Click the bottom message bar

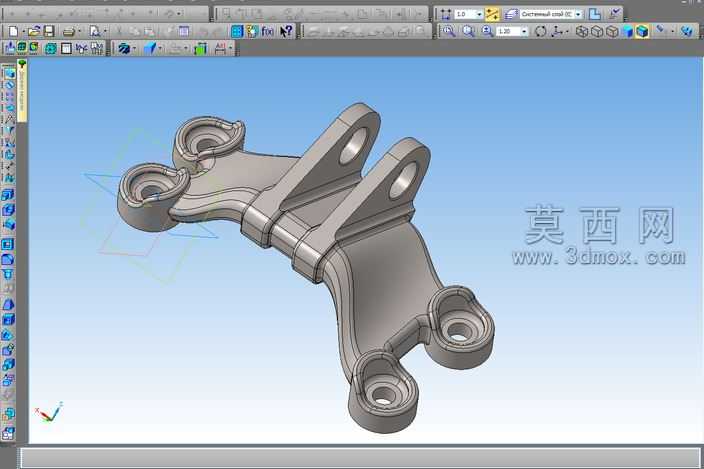[361, 458]
